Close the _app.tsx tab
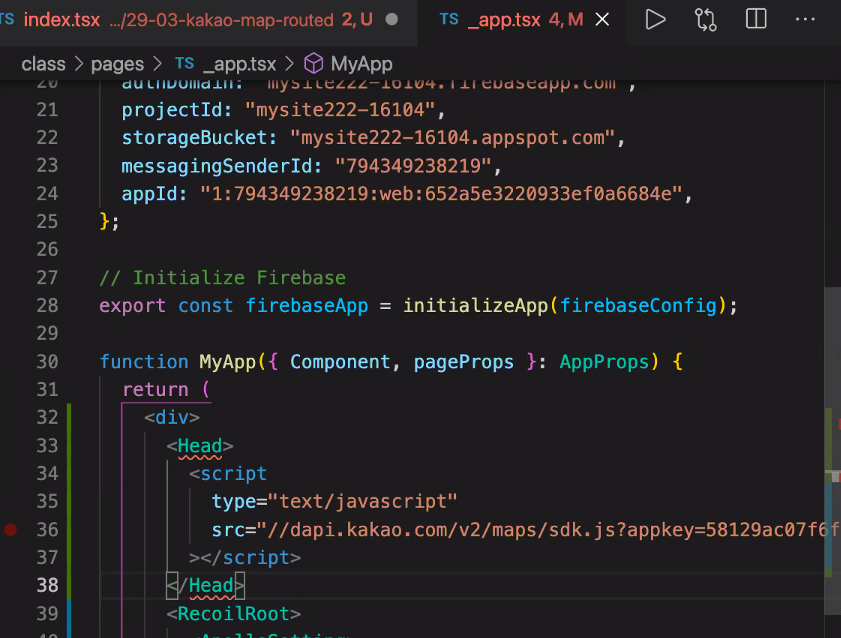Viewport: 841px width, 638px height. coord(602,20)
